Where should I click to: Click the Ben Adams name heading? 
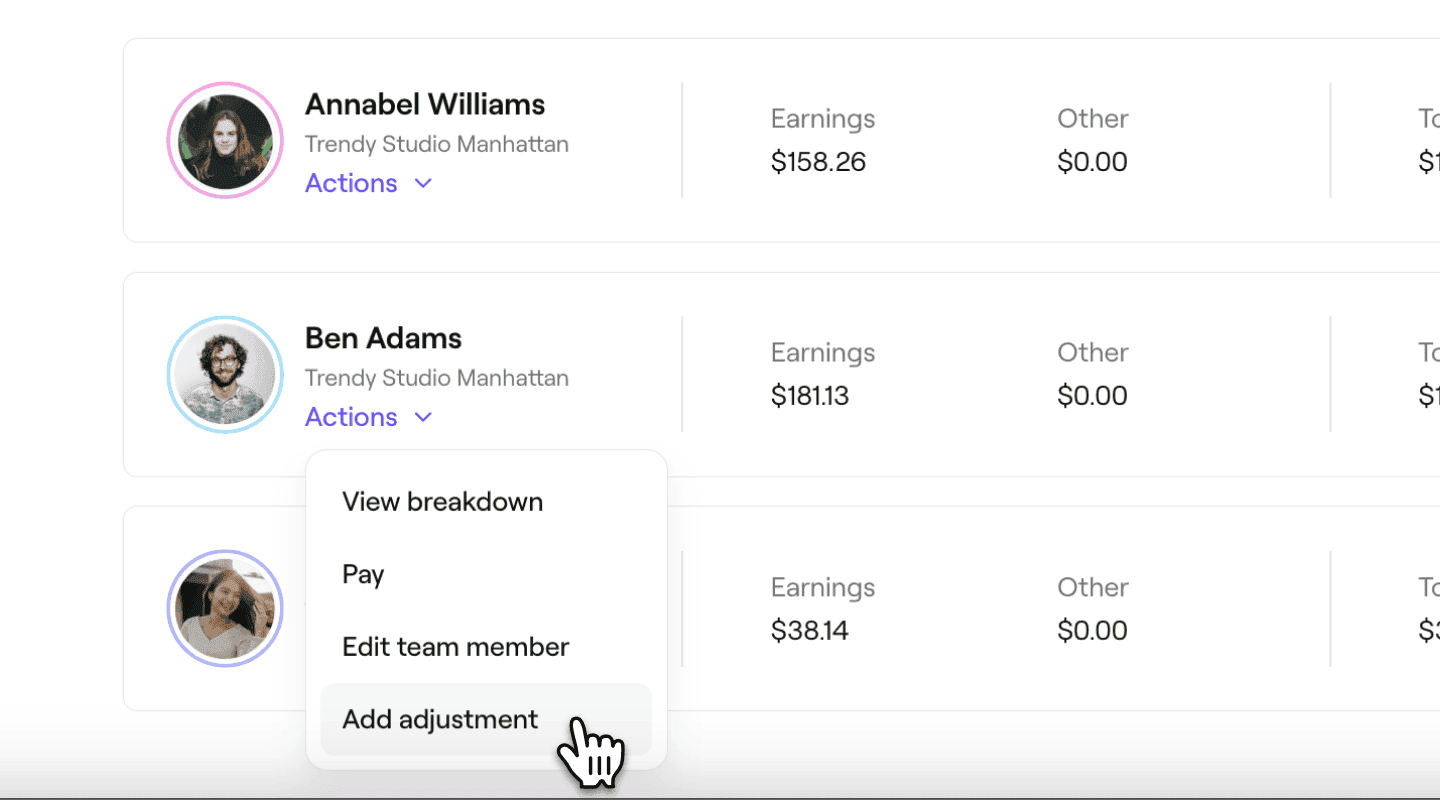(x=383, y=338)
